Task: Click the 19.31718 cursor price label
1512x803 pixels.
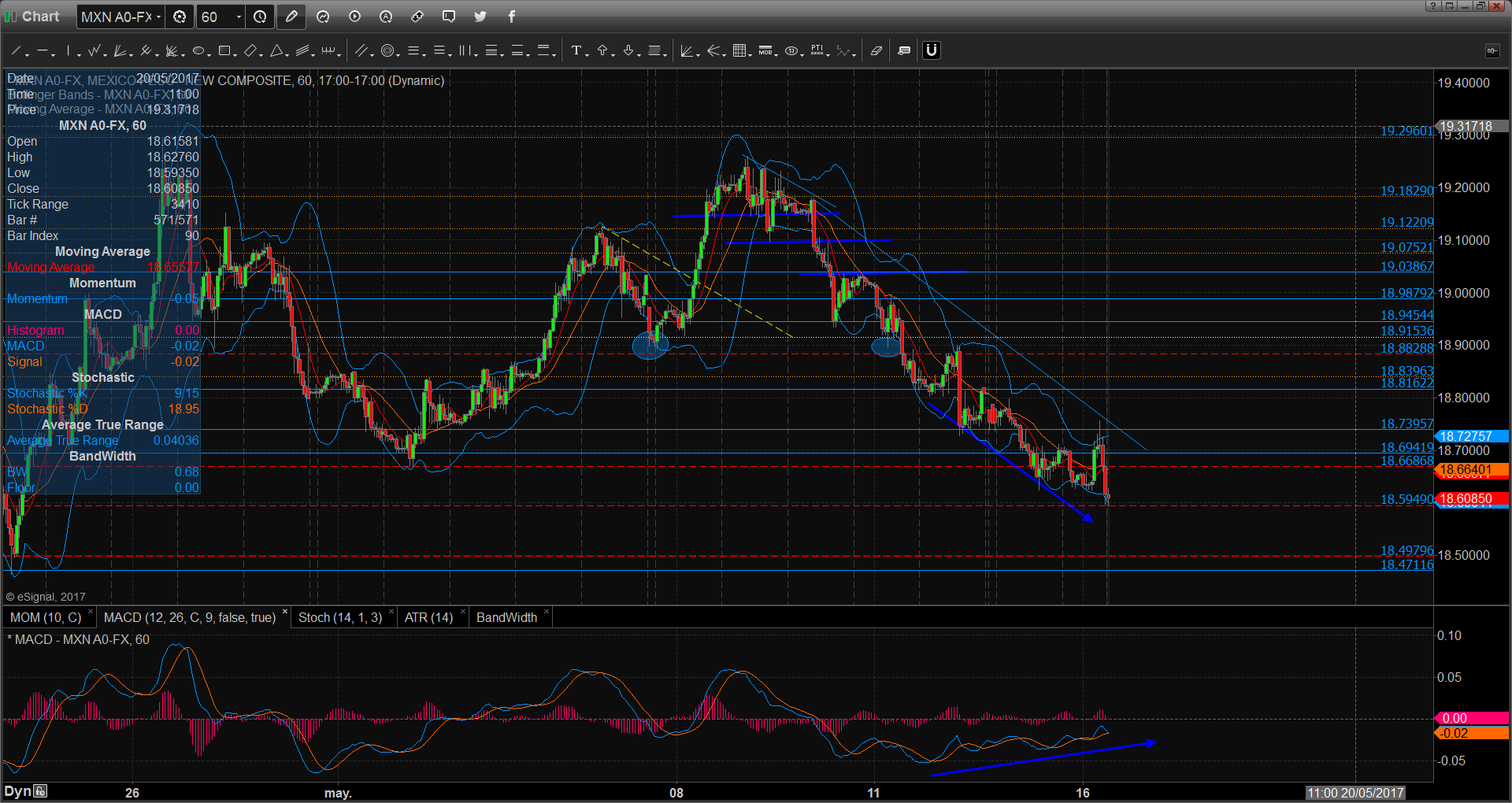Action: (x=1471, y=126)
